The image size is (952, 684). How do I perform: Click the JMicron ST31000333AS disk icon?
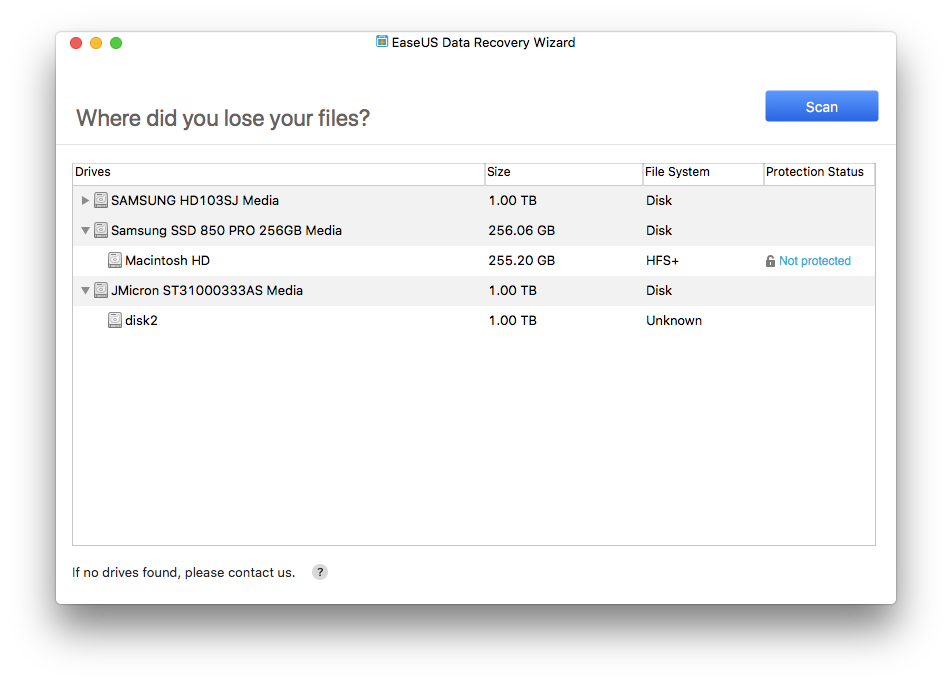click(101, 290)
